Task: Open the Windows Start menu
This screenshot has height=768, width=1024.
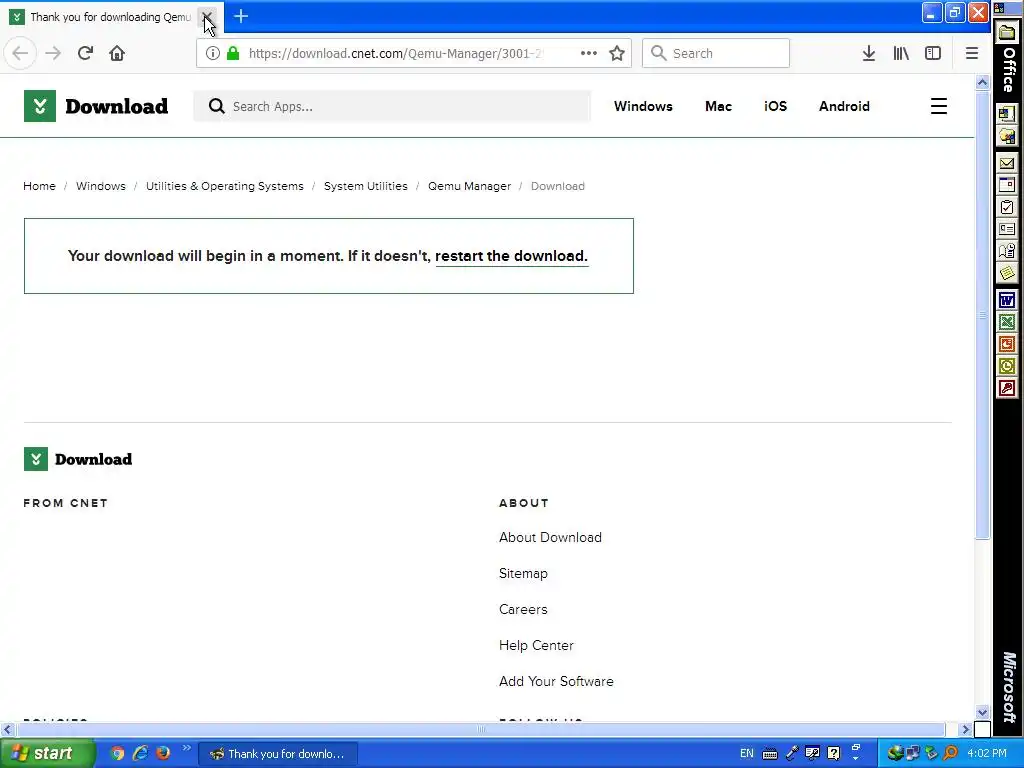Action: pos(47,754)
